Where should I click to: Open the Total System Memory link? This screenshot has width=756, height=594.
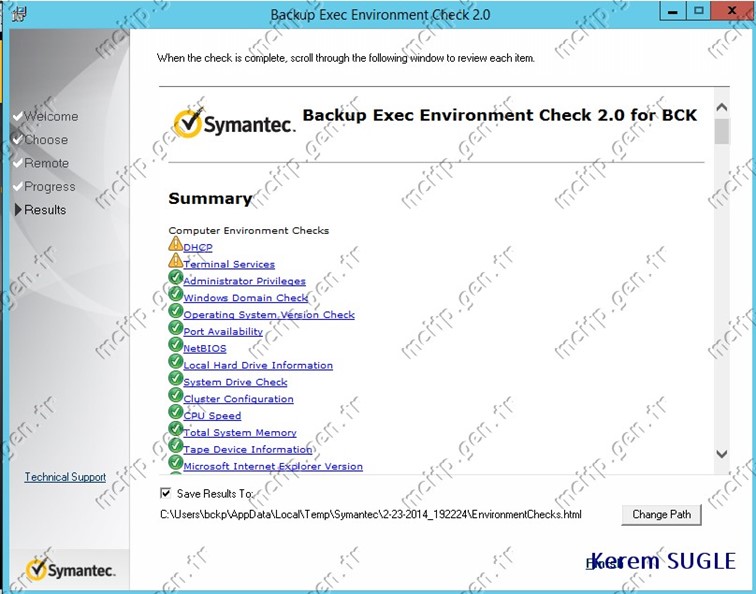point(240,433)
